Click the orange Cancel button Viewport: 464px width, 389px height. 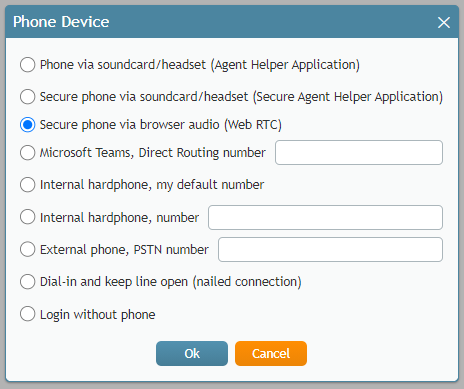tap(271, 353)
